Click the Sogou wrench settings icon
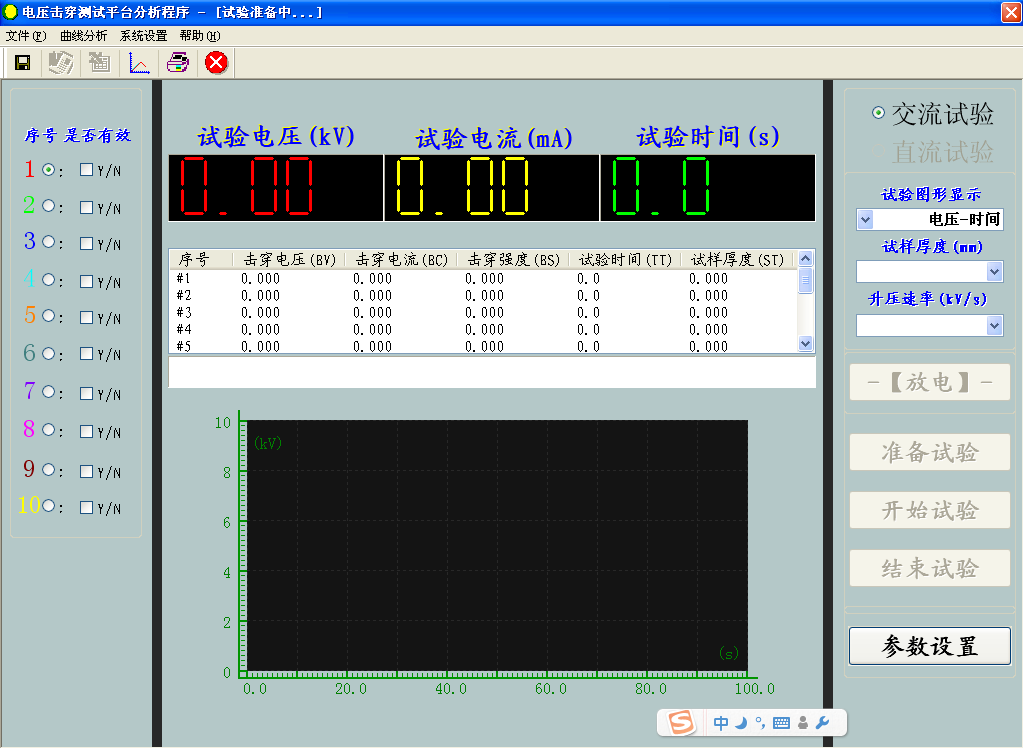 823,723
